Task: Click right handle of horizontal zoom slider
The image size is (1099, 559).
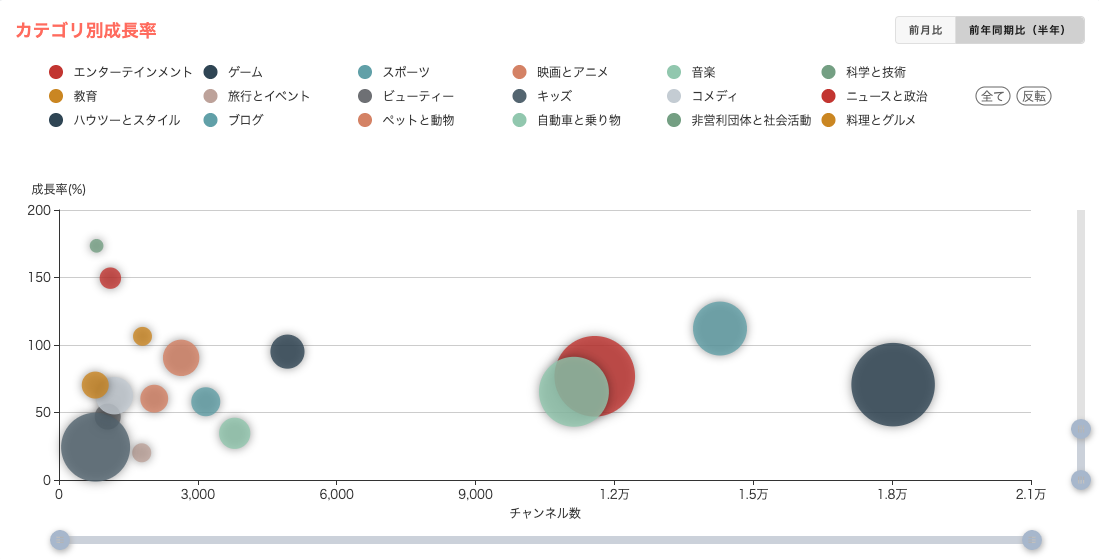Action: [1032, 540]
